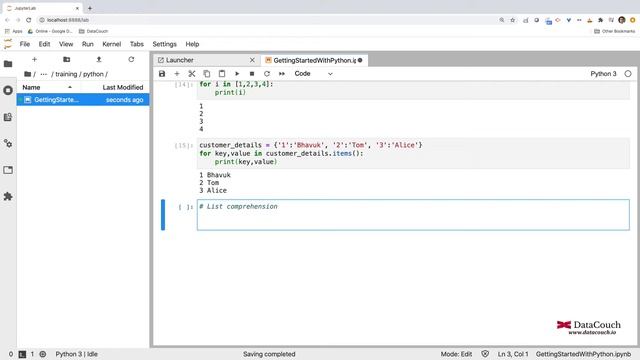Open the Extension Manager puzzle icon

8,196
